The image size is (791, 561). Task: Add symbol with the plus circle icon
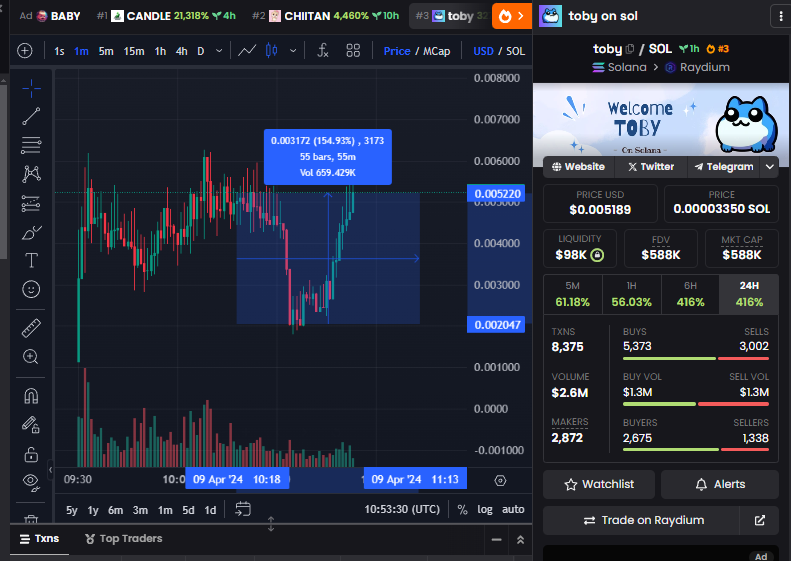[x=25, y=50]
